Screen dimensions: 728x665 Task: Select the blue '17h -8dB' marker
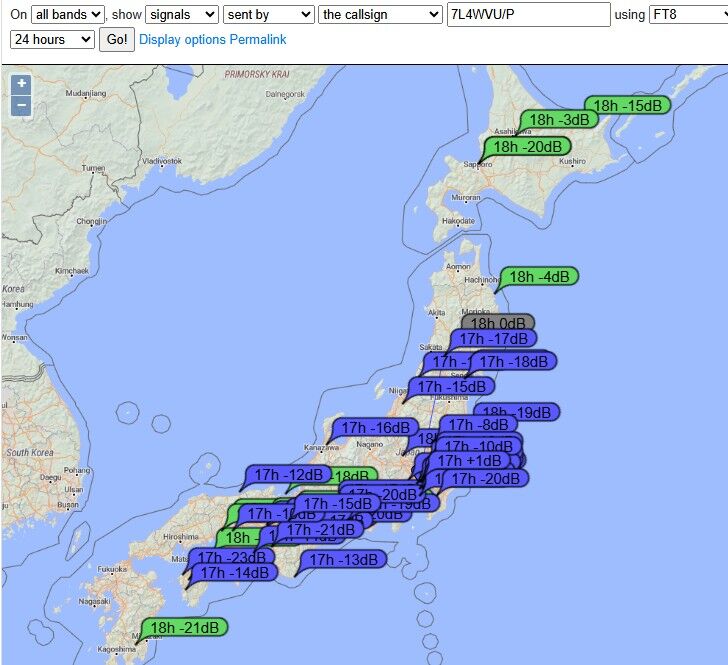[x=478, y=424]
